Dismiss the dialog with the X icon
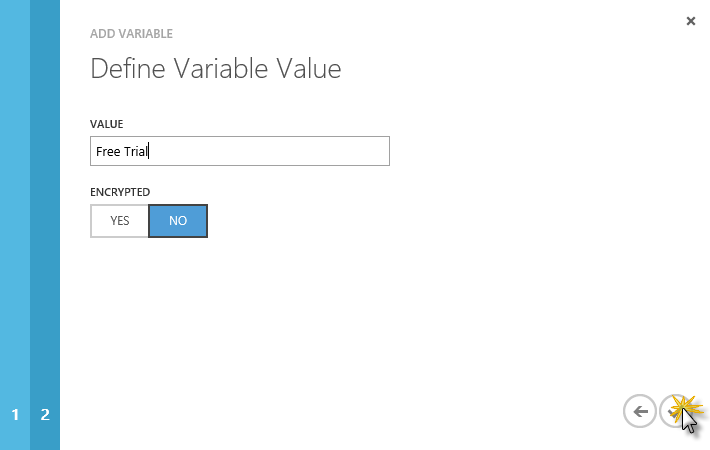The width and height of the screenshot is (710, 450). click(691, 21)
